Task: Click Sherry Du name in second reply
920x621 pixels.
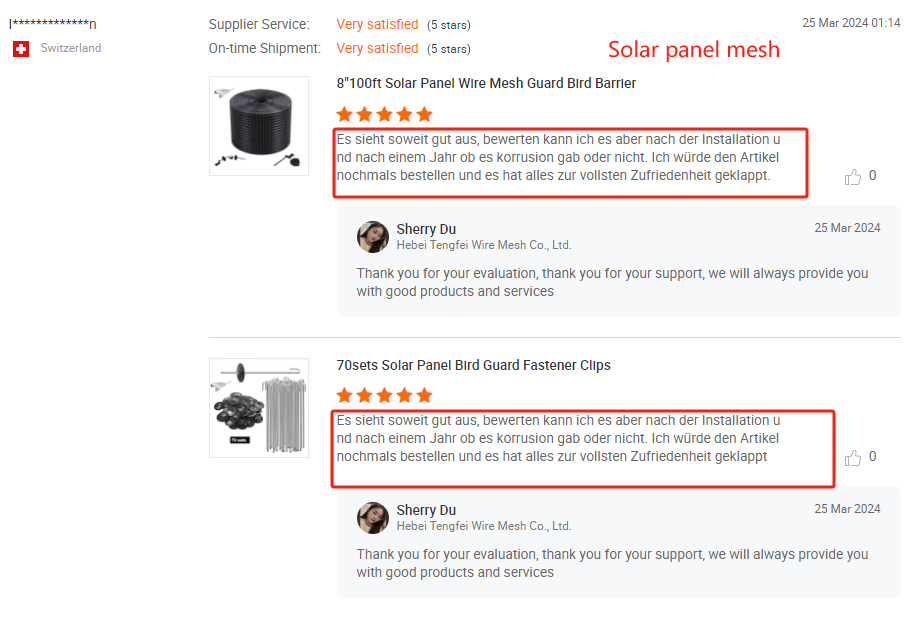Action: tap(426, 510)
